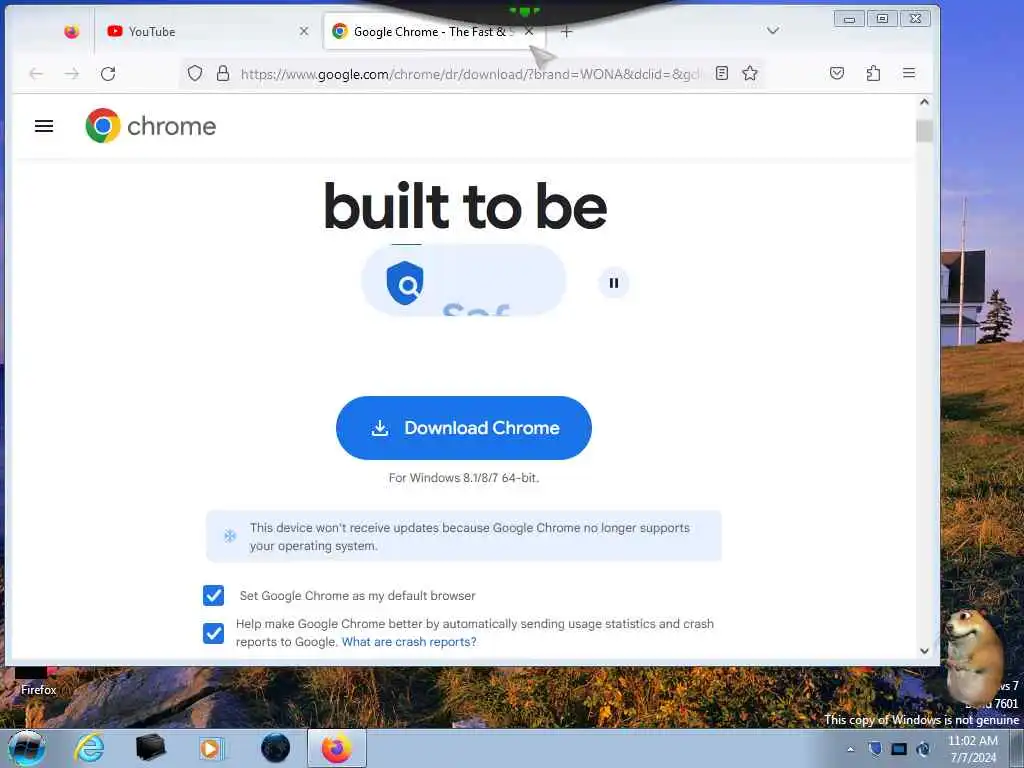1024x768 pixels.
Task: Uncheck sending usage statistics checkbox
Action: coord(214,633)
